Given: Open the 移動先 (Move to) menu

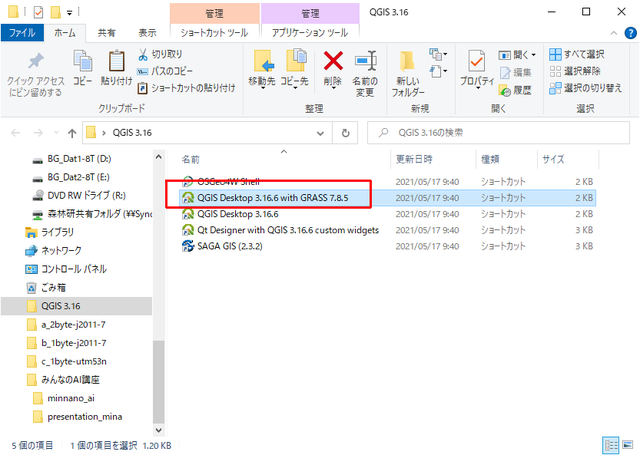Looking at the screenshot, I should (x=262, y=69).
